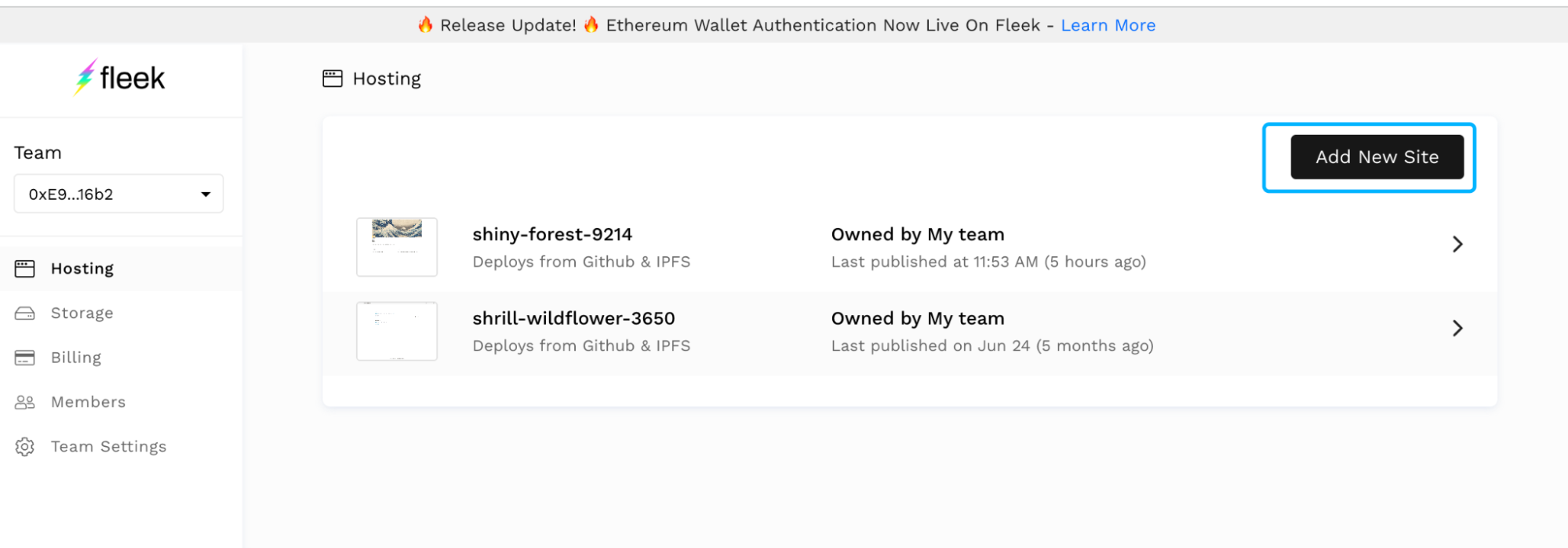Open the shiny-forest-9214 site thumbnail
The height and width of the screenshot is (548, 1568).
pos(397,247)
